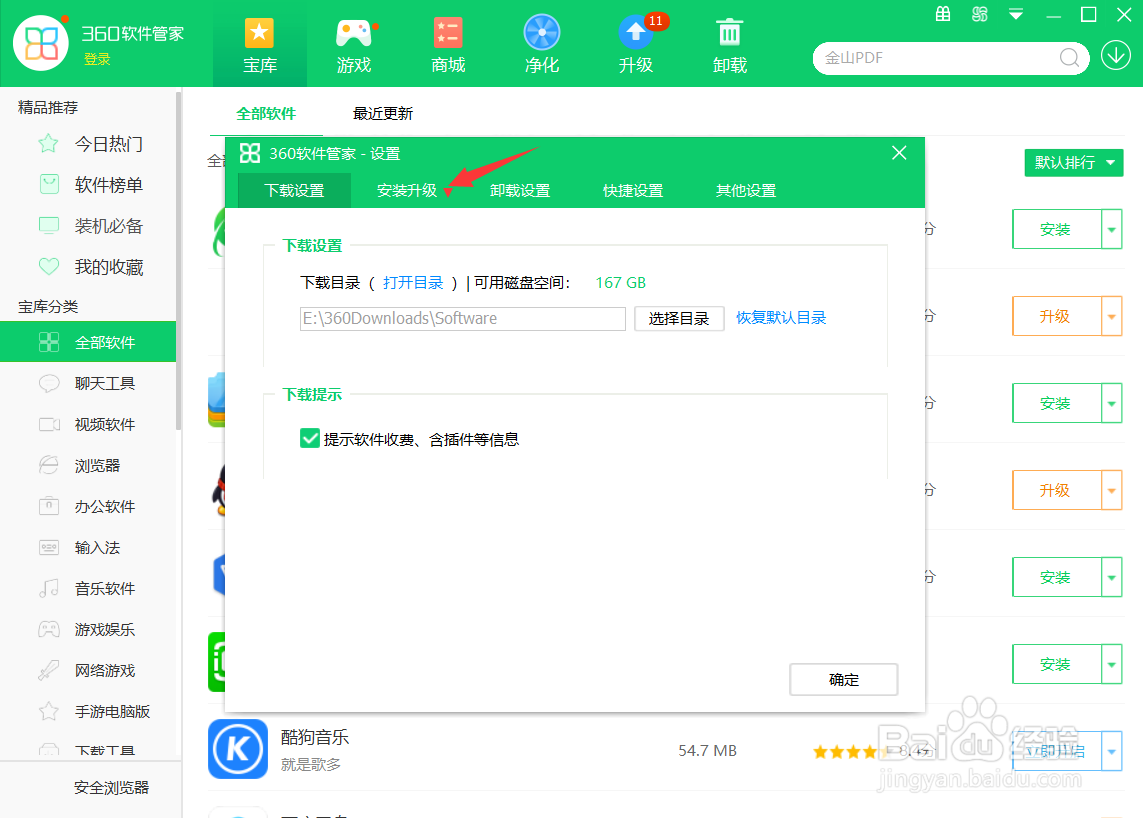The height and width of the screenshot is (818, 1143).
Task: Click the 酷狗音乐 app title
Action: pos(315,737)
